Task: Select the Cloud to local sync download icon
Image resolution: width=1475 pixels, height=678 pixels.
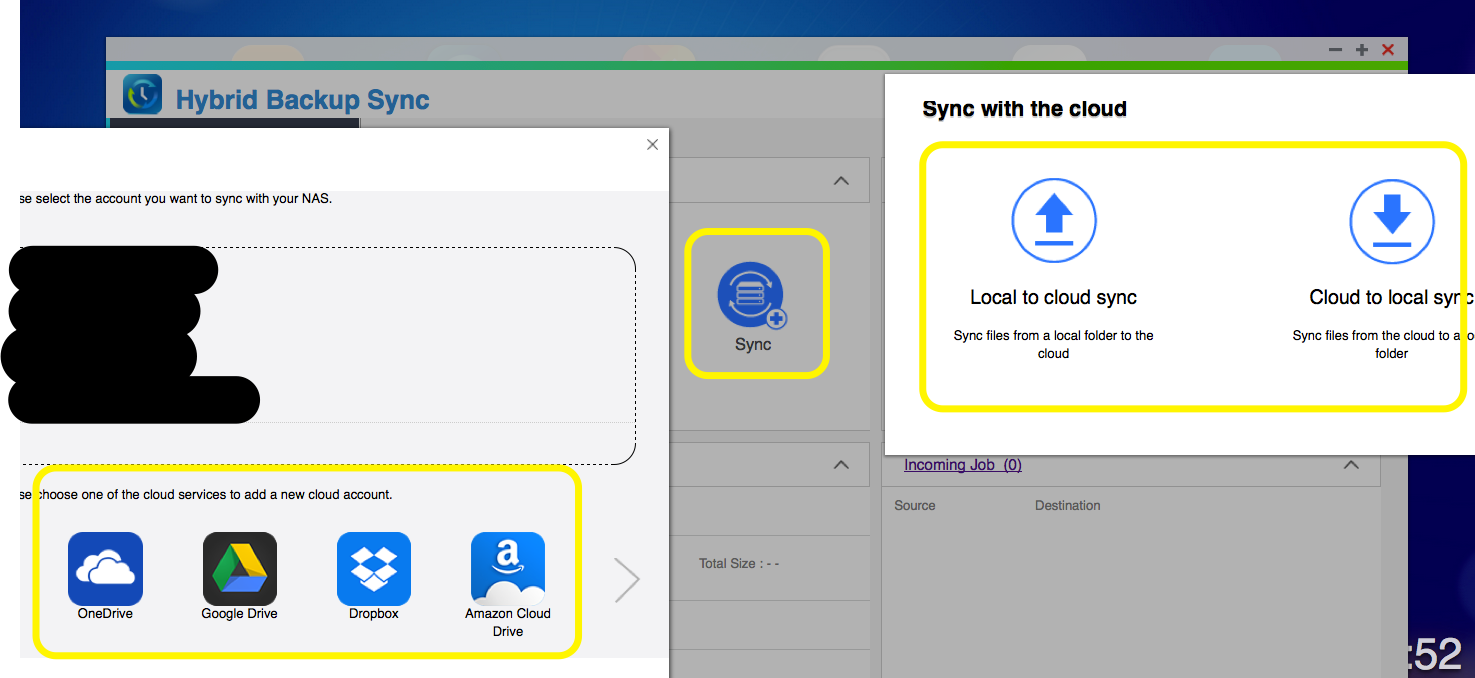Action: click(x=1391, y=221)
